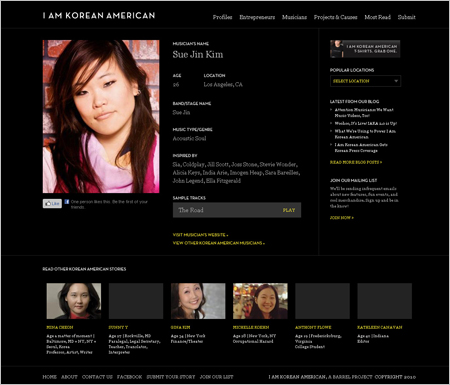Go to the Musicians section
This screenshot has width=450, height=385.
[294, 17]
